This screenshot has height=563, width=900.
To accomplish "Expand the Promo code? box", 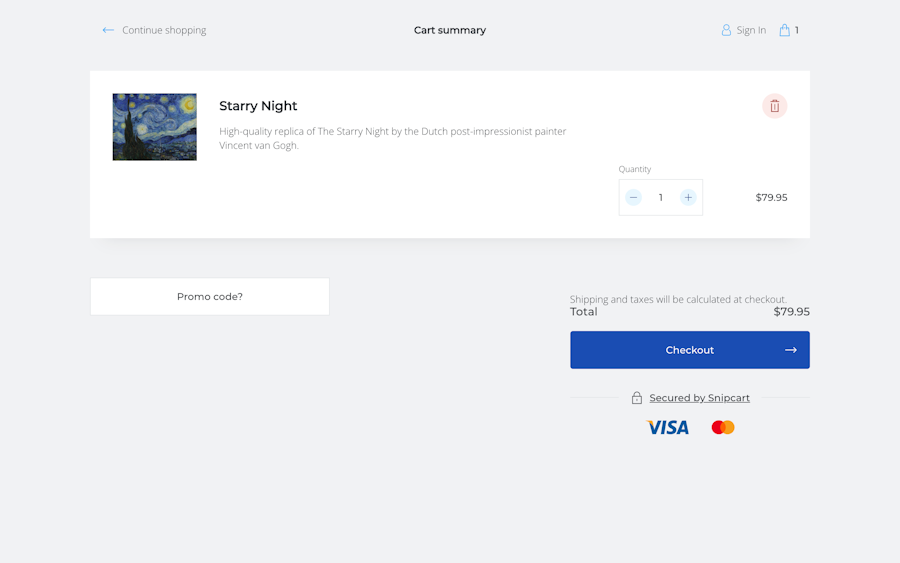I will [210, 297].
